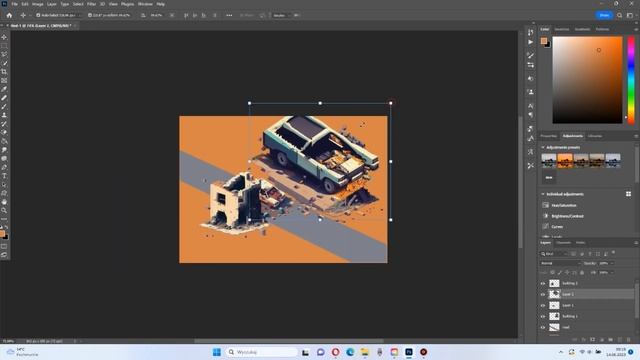The height and width of the screenshot is (360, 640).
Task: Collapse the Adjustments presets section
Action: coord(543,147)
